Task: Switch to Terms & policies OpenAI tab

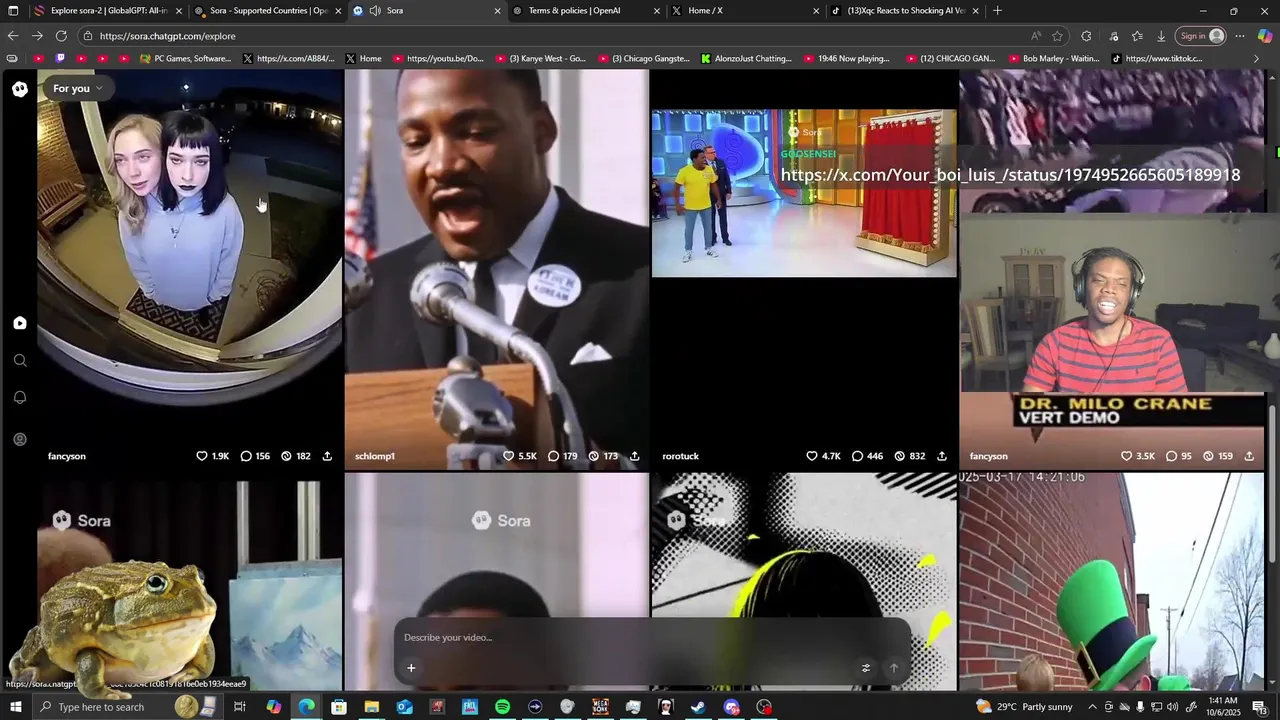Action: pyautogui.click(x=585, y=11)
